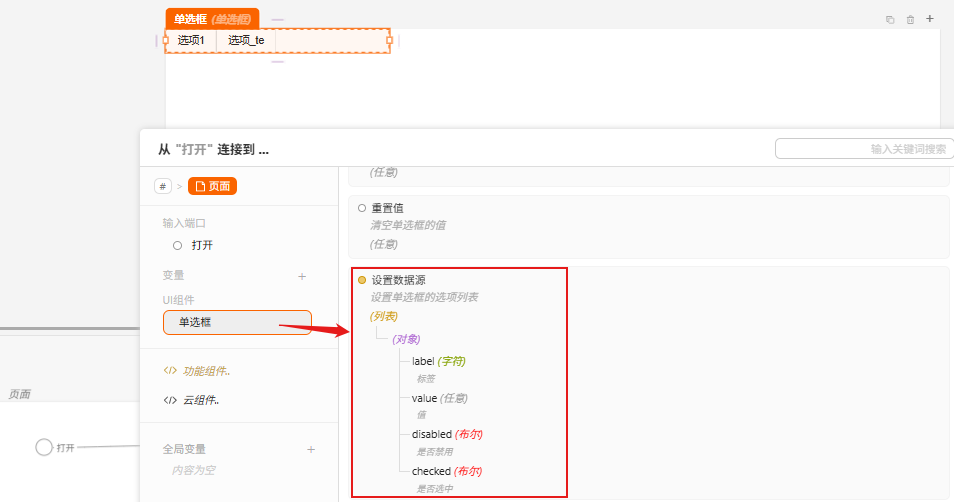Select 单选框 under UI组件
The image size is (954, 502).
tap(237, 322)
